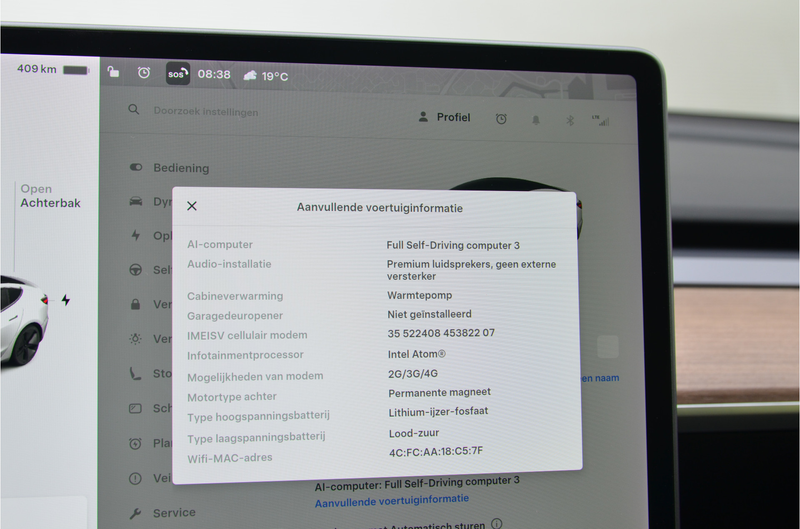Tap the charging bolt icon beside the car
Image resolution: width=800 pixels, height=529 pixels.
66,300
